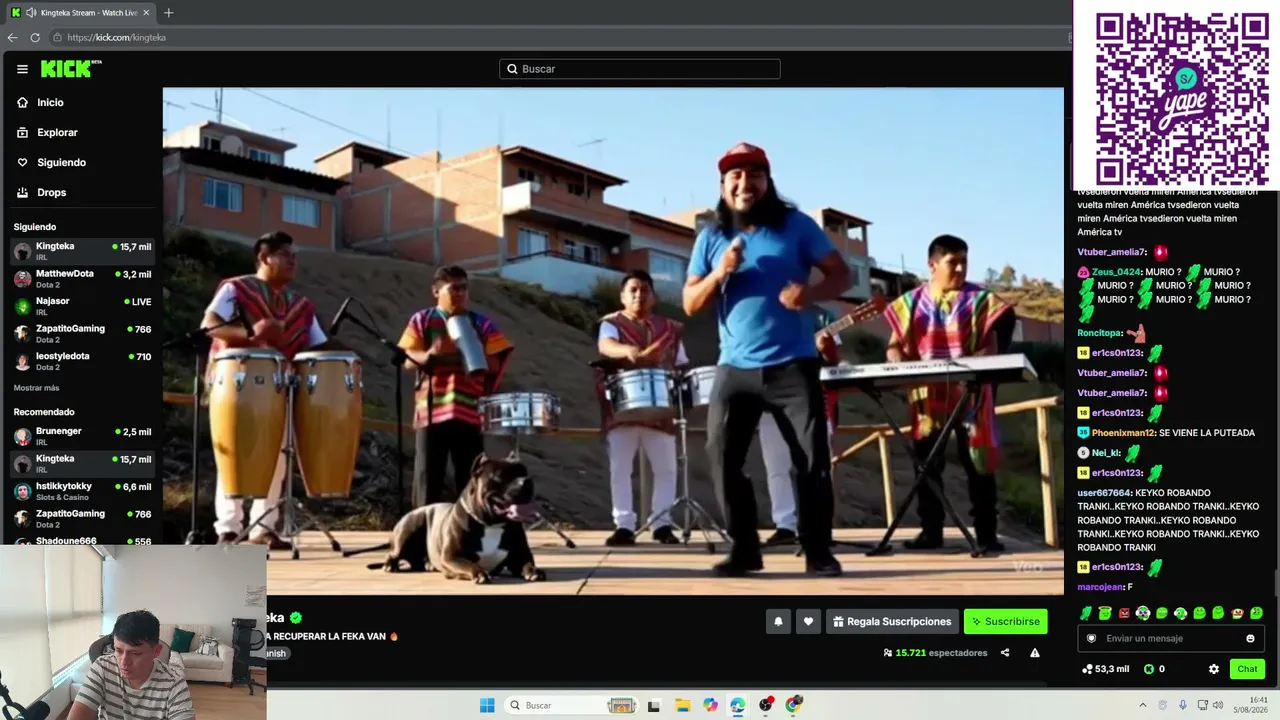Insert the green lightning emote
Viewport: 1280px width, 720px height.
(1085, 613)
